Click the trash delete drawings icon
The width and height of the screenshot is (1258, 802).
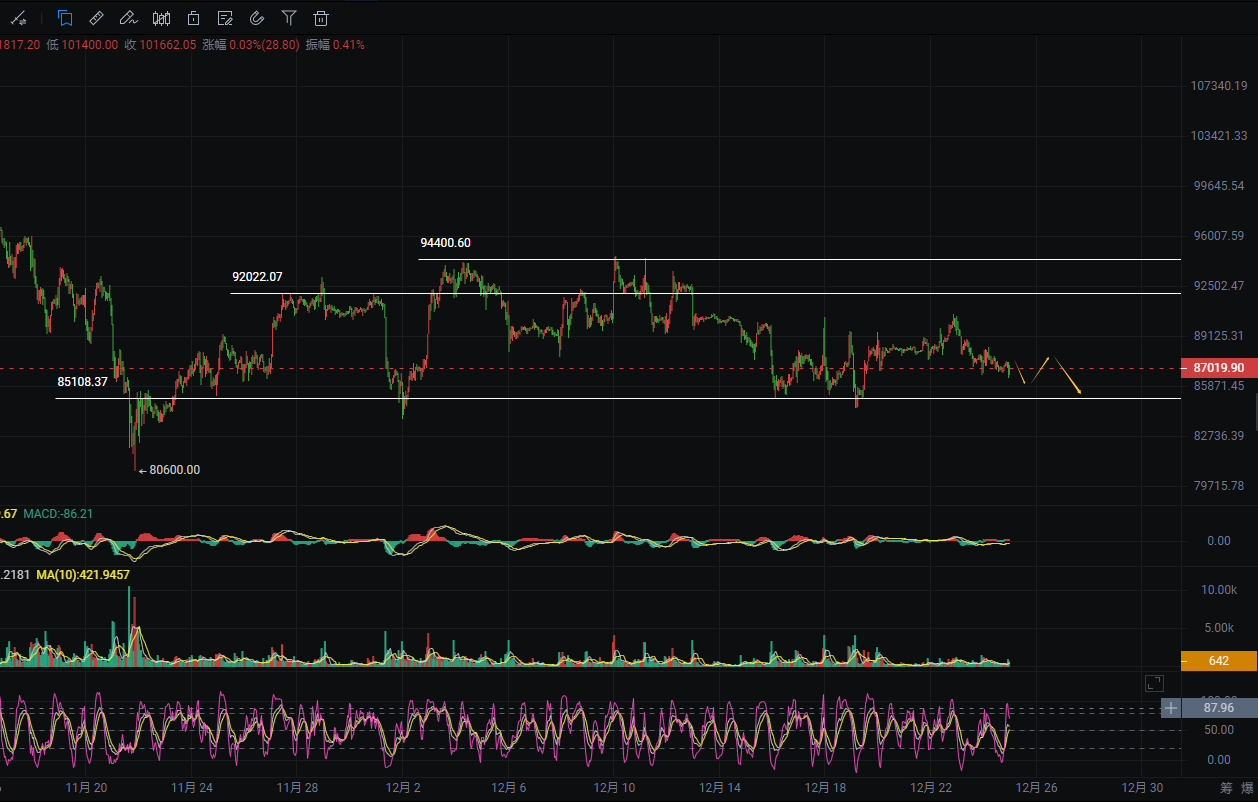pyautogui.click(x=321, y=18)
